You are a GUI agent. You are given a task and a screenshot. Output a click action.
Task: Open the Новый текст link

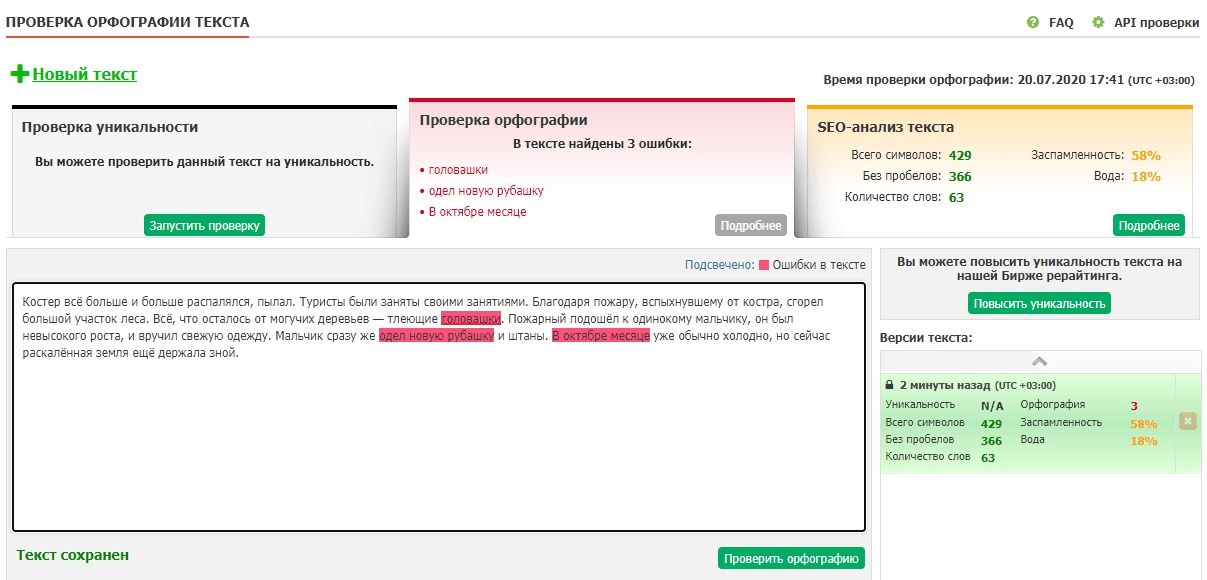[x=85, y=74]
